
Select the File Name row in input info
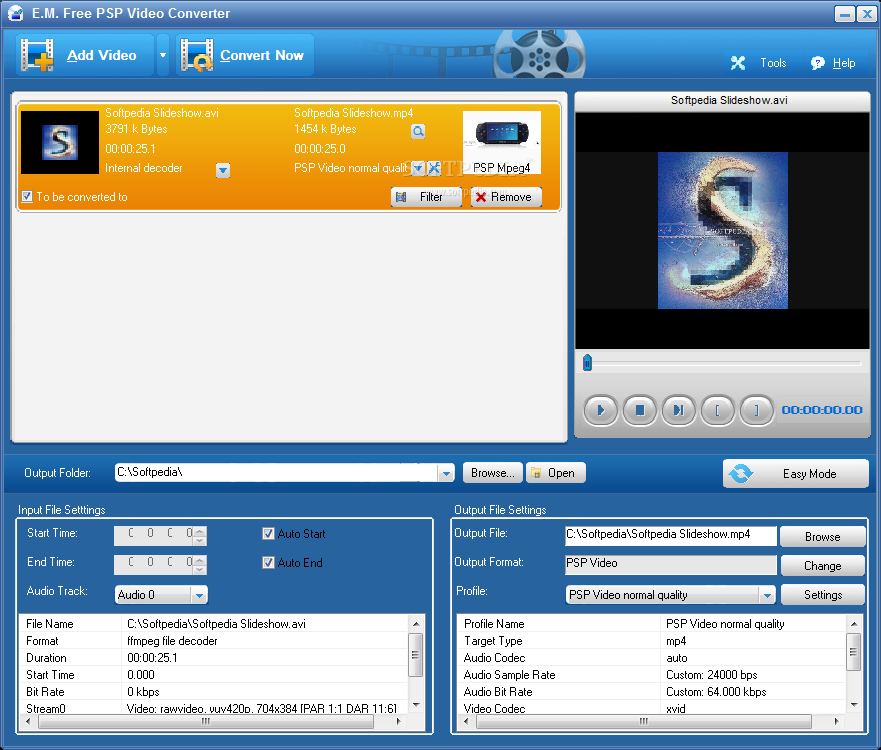214,624
